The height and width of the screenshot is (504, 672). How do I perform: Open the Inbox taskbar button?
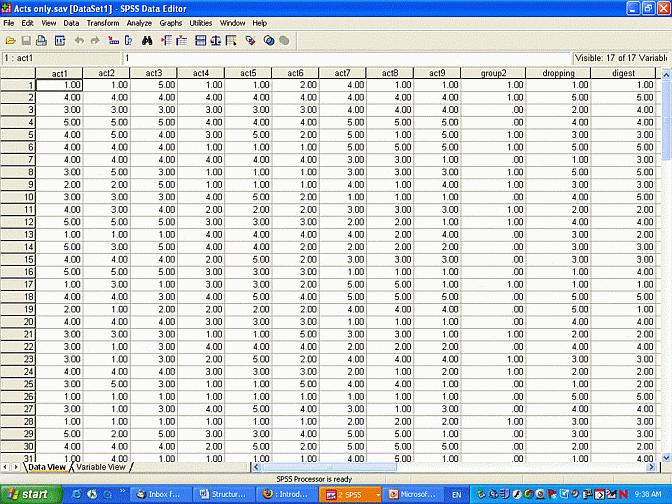(159, 494)
